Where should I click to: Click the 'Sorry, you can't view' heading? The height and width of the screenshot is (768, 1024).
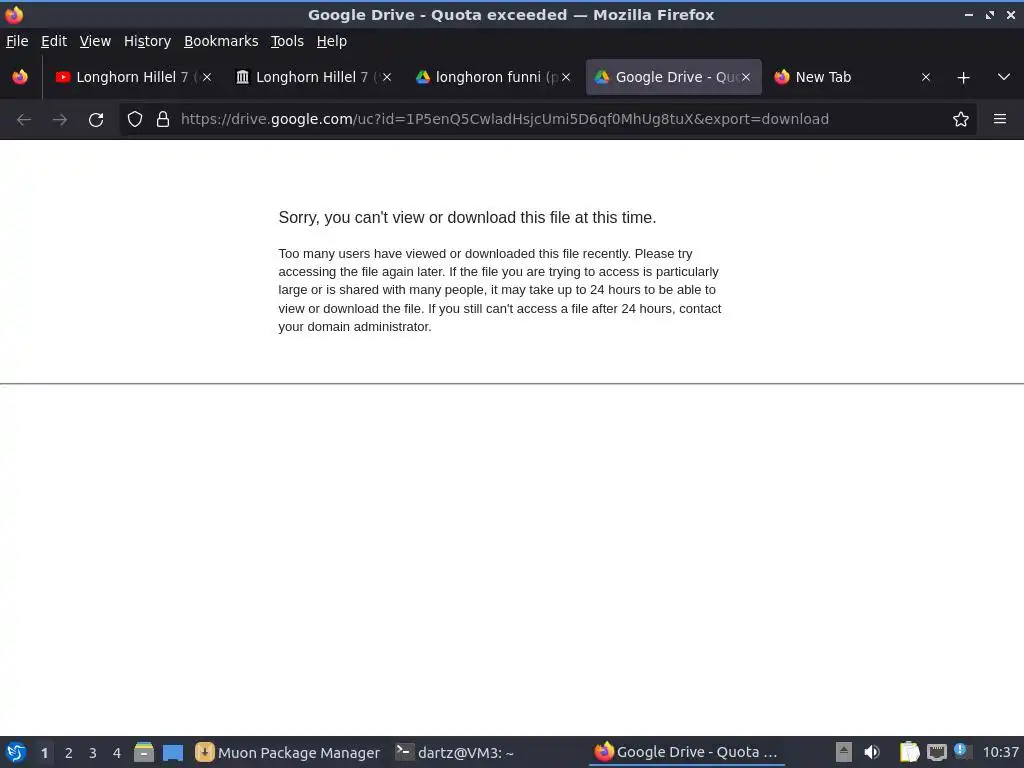(x=467, y=217)
